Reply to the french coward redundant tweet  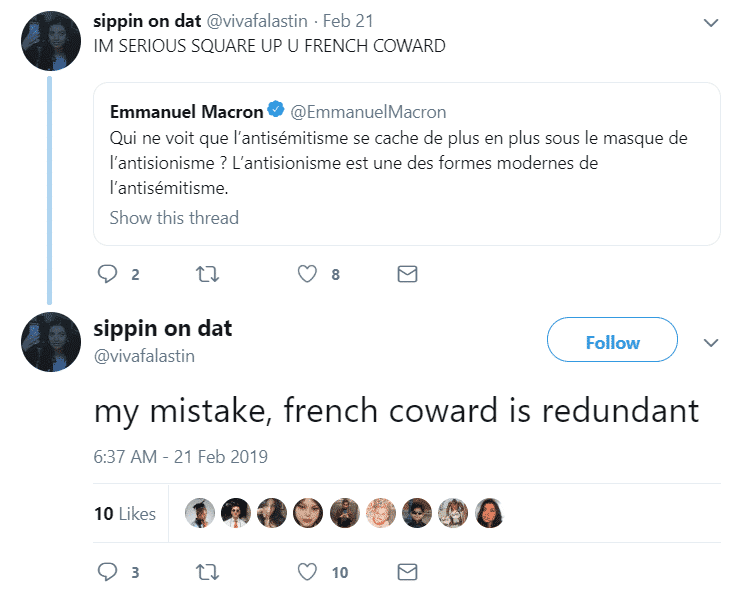click(x=107, y=572)
